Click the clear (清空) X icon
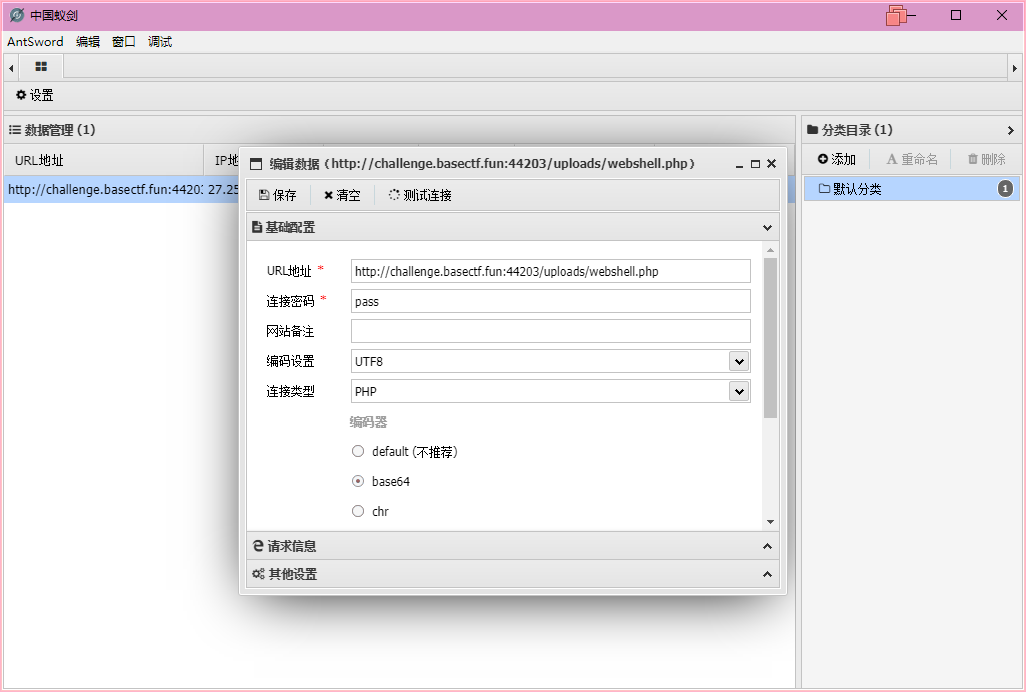 pos(328,196)
